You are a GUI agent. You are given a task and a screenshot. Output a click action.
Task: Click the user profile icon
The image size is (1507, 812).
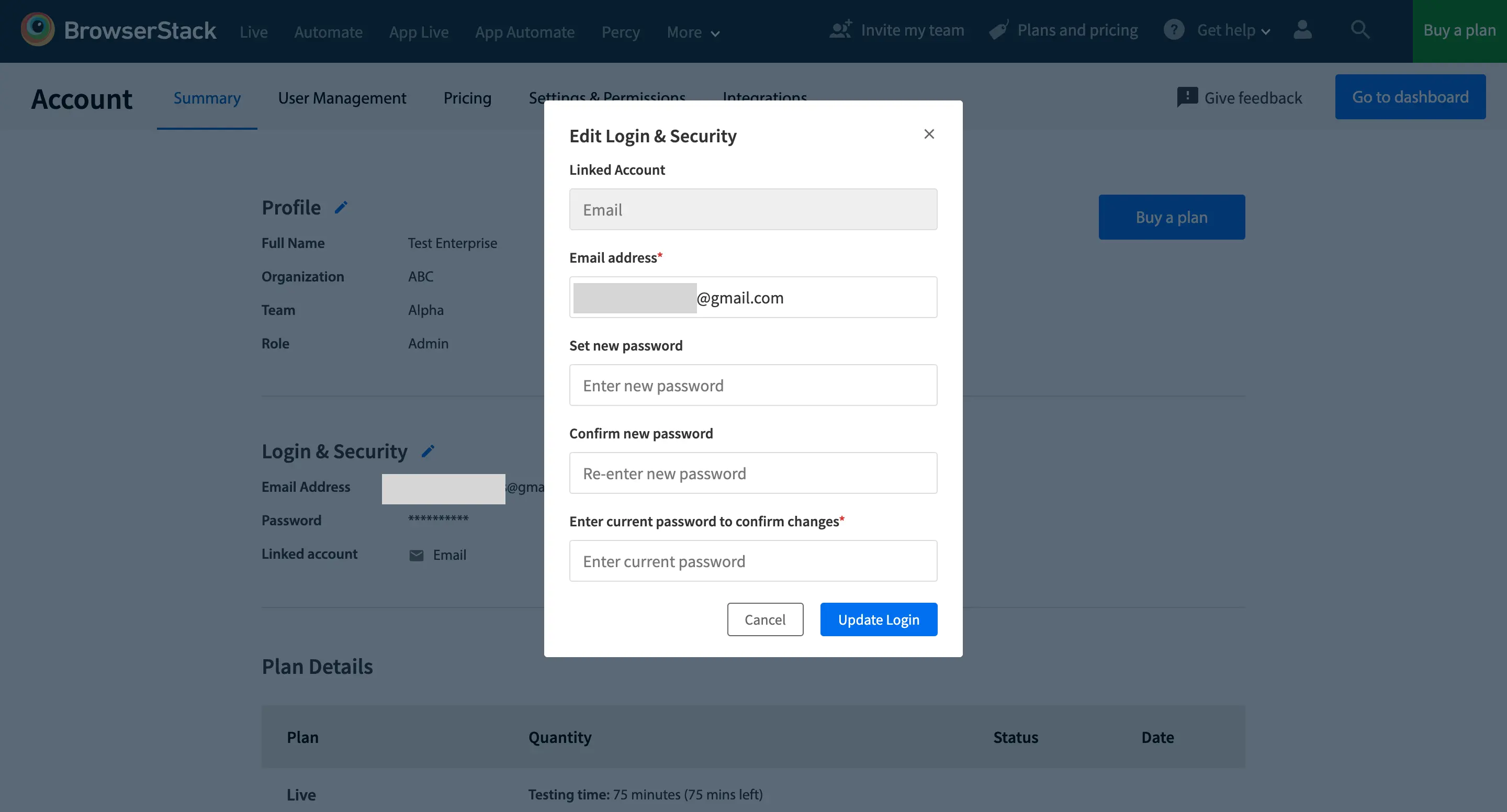[x=1302, y=31]
